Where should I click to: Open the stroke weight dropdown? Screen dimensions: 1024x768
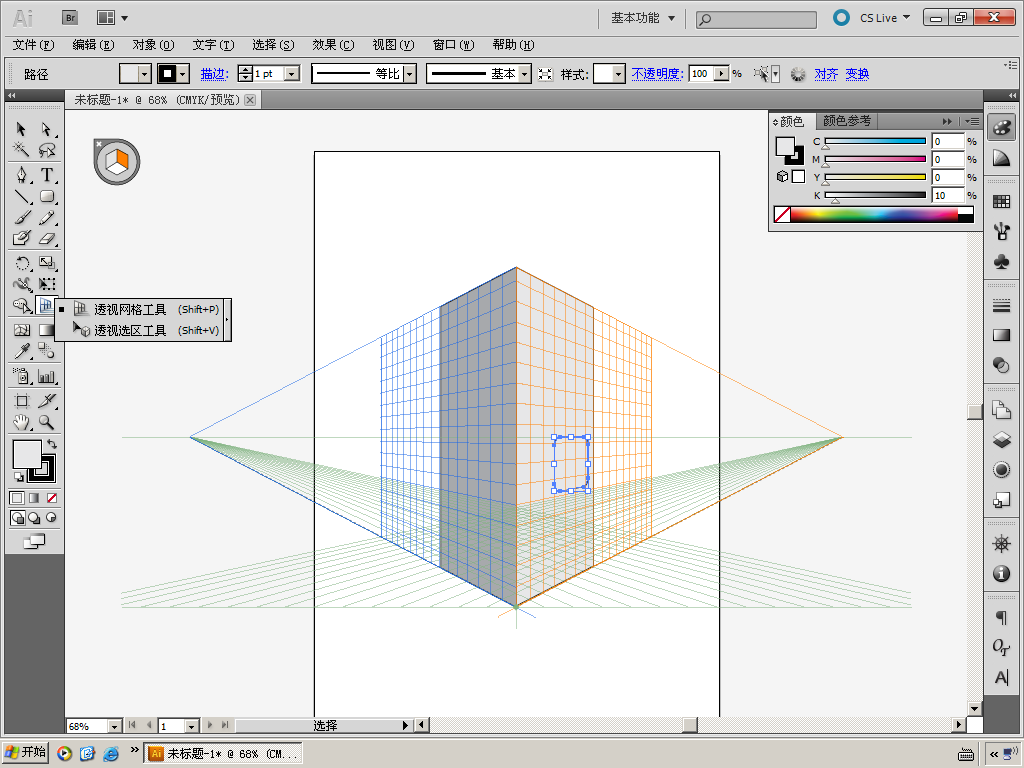click(x=292, y=74)
